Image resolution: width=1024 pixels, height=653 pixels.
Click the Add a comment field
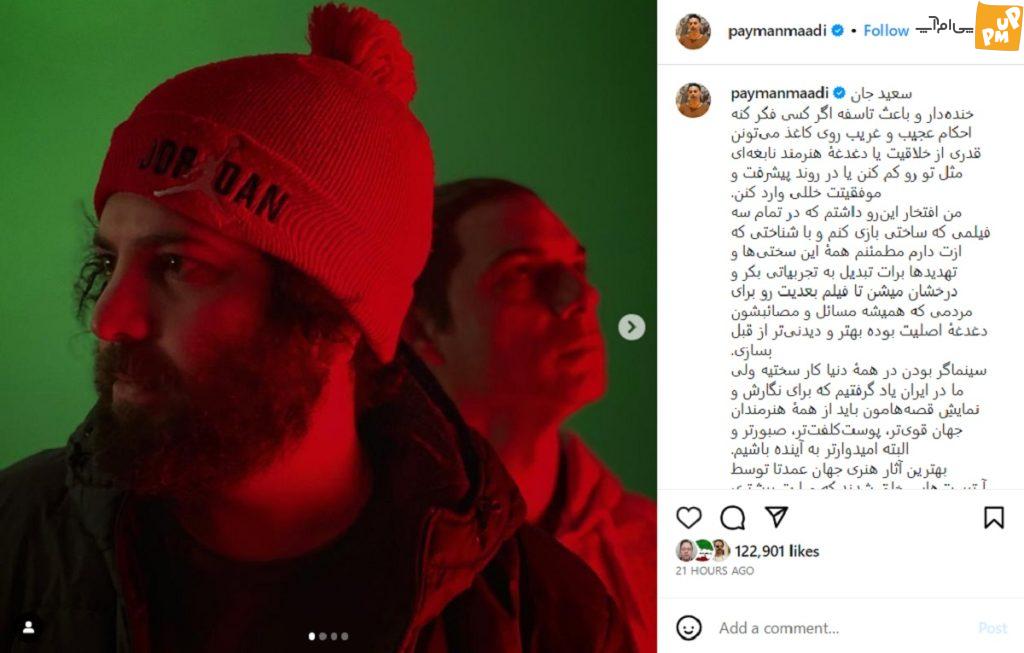(x=842, y=628)
